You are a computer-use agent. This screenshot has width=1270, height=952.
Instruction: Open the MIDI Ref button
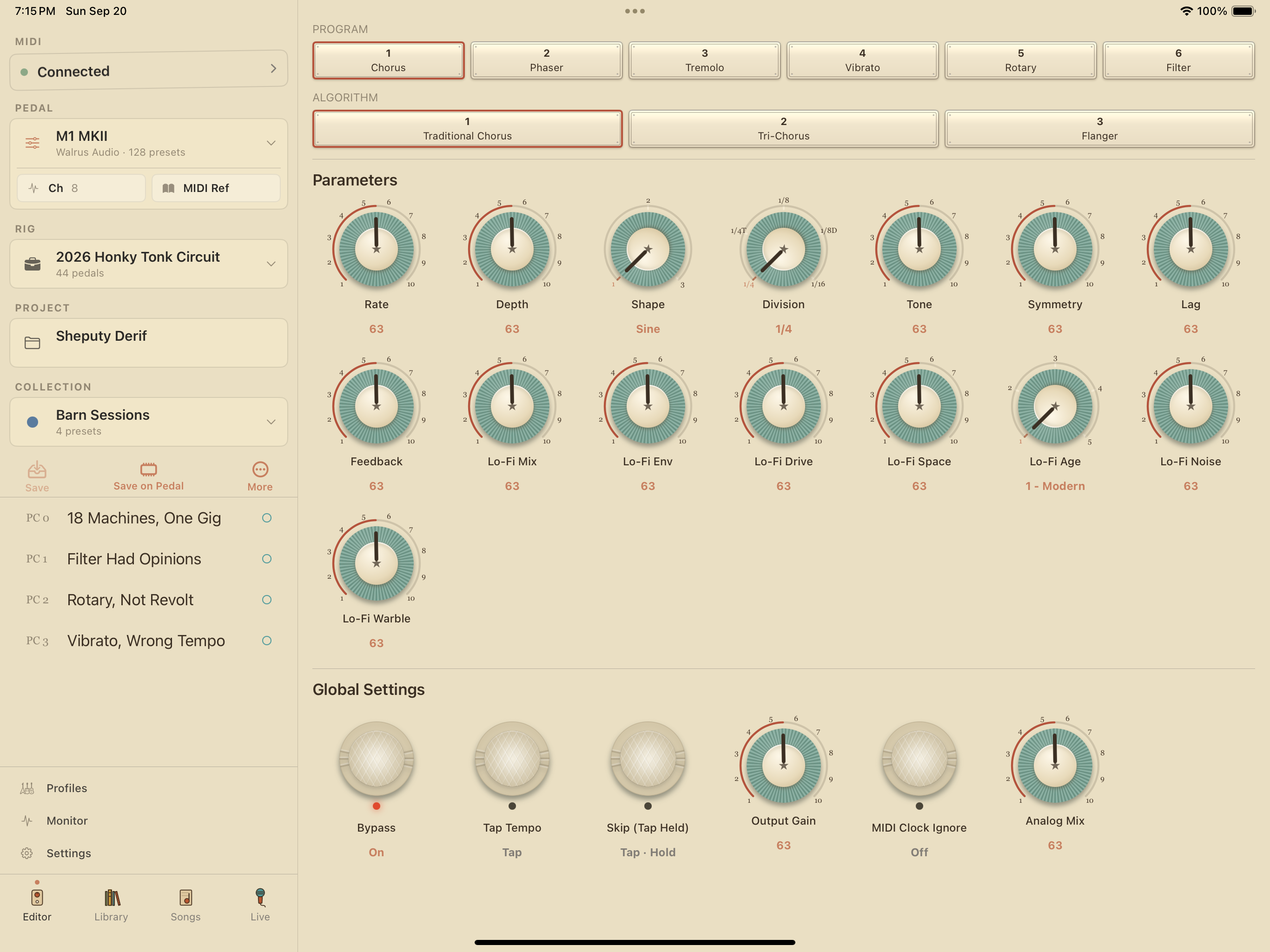[x=216, y=188]
